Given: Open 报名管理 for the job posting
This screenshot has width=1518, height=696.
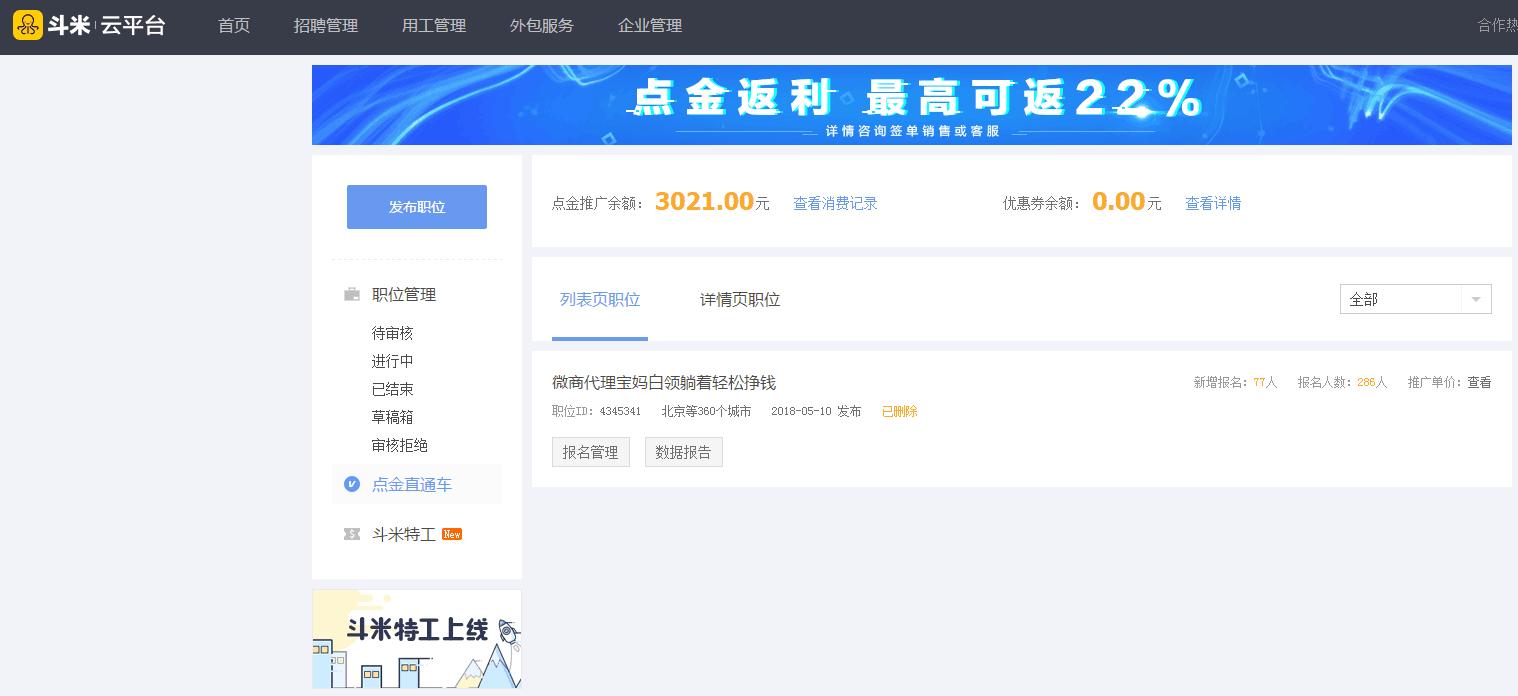Looking at the screenshot, I should pos(590,452).
